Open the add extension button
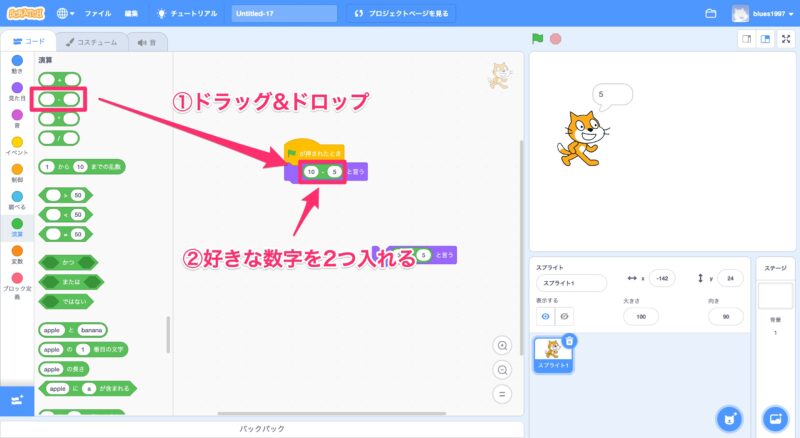The image size is (800, 438). (x=16, y=400)
